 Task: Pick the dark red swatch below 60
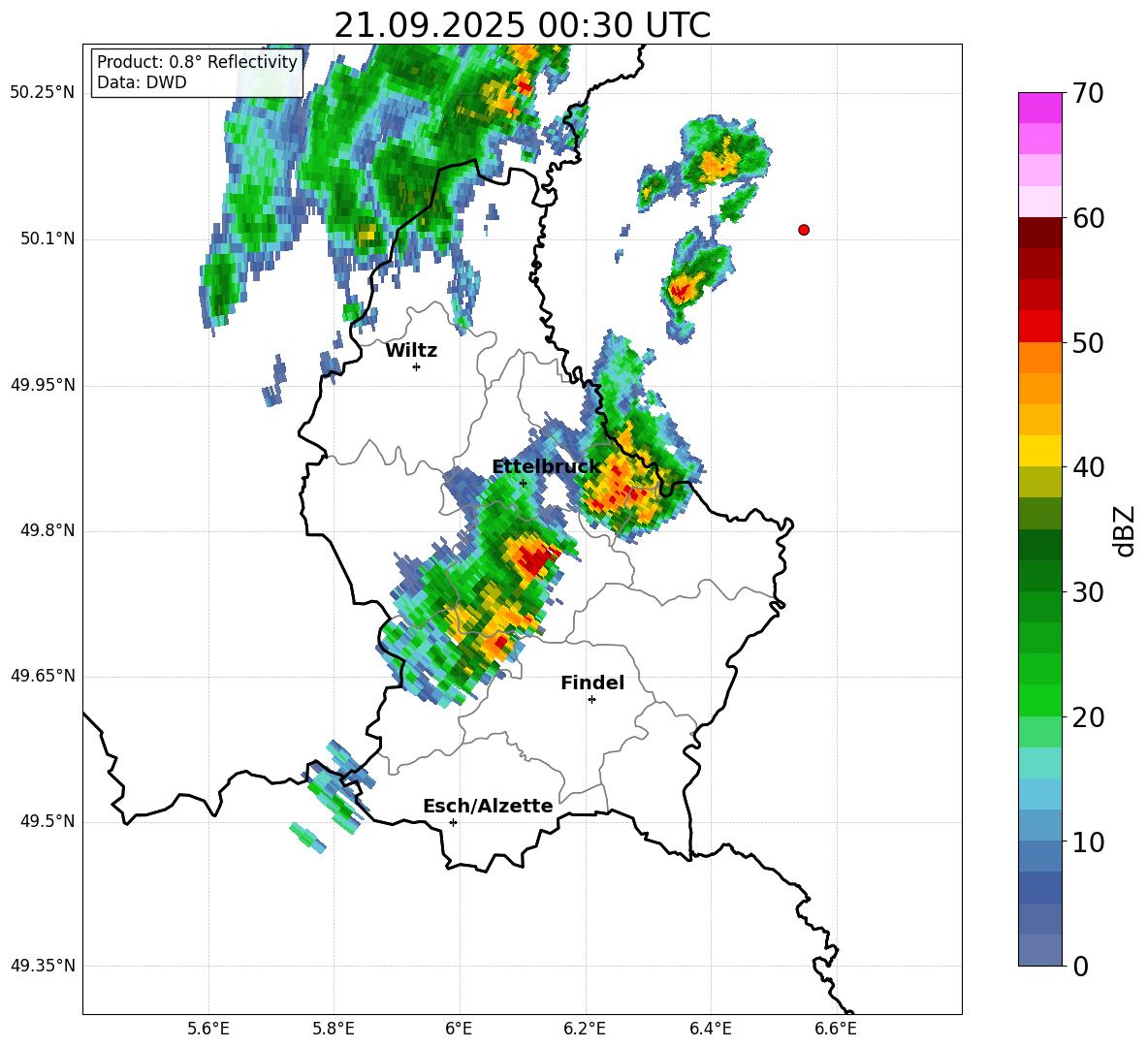coord(1039,233)
